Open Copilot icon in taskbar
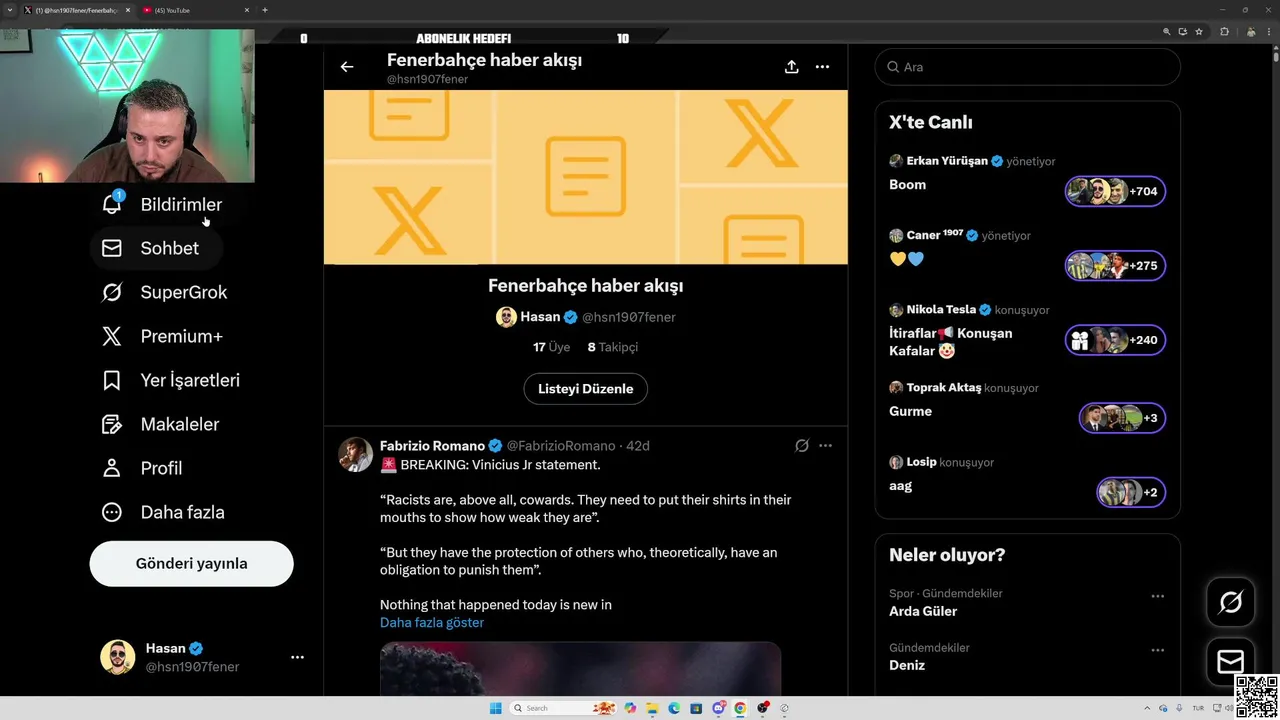Screen dimensions: 1280x720 pos(630,708)
